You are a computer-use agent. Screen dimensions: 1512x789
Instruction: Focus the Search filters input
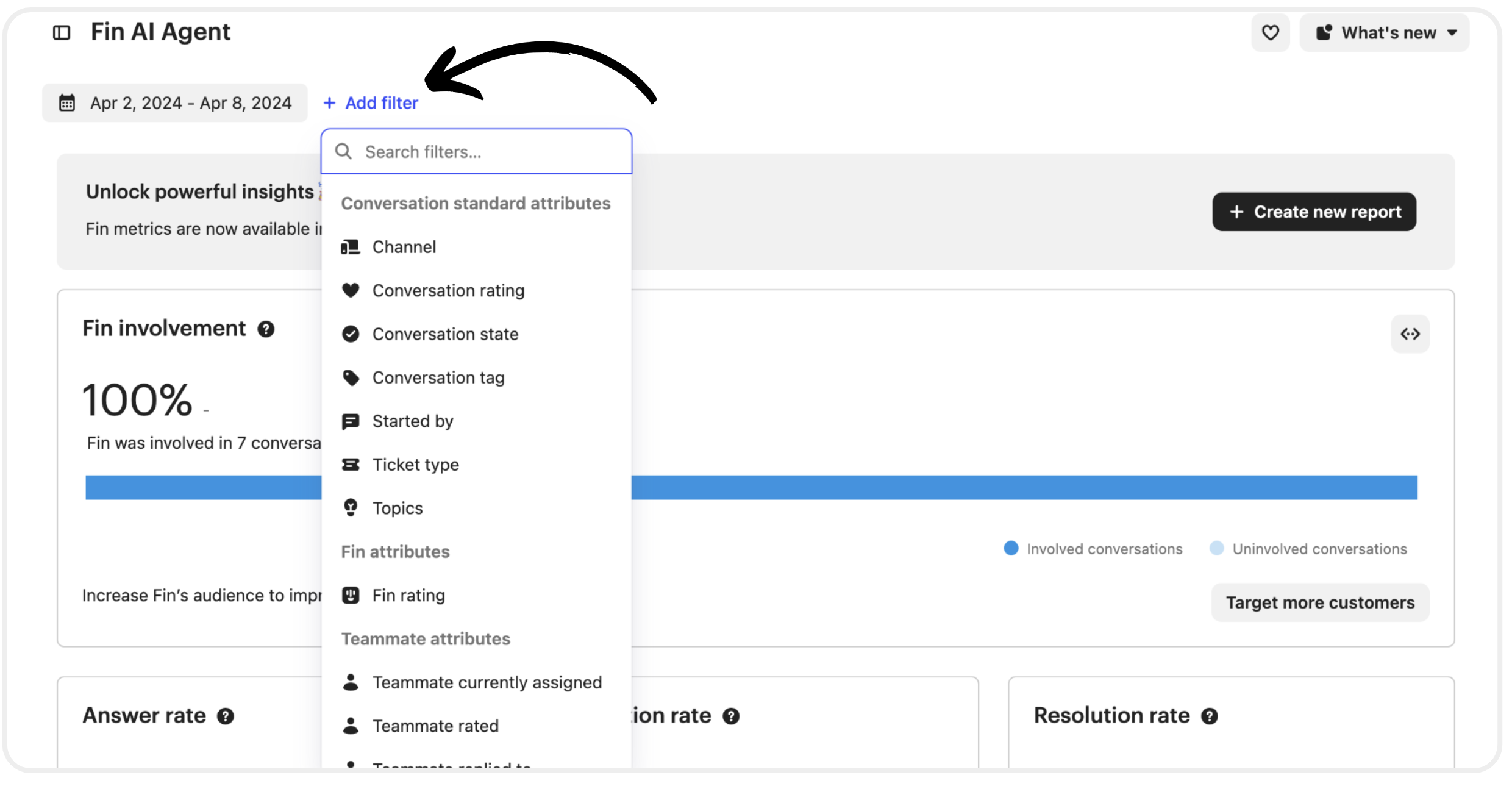click(x=476, y=151)
